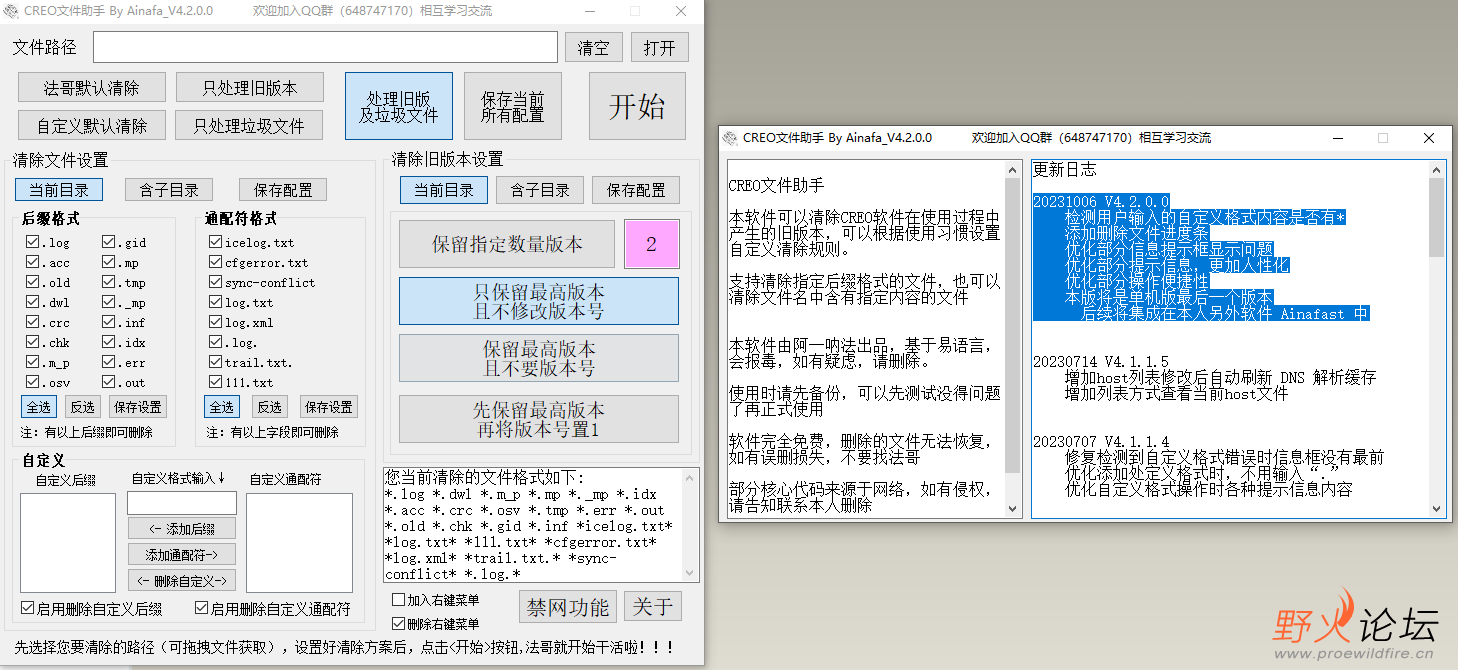
Task: Click the description text scrollbar in About window
Action: pos(1014,339)
